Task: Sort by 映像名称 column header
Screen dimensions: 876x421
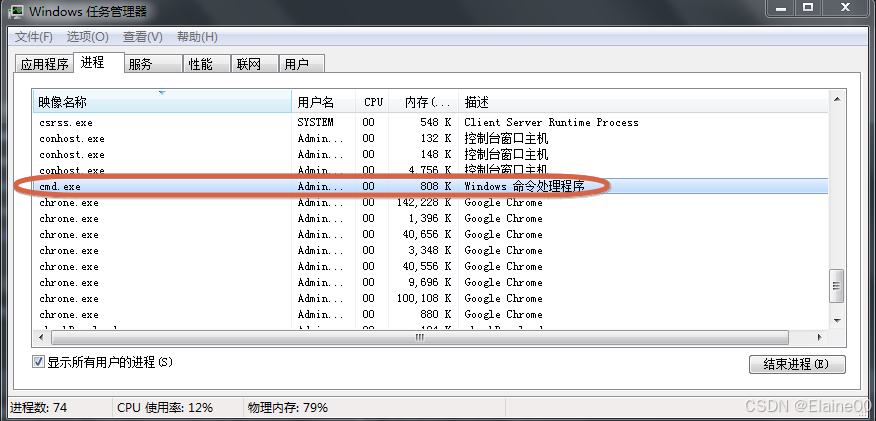Action: pos(162,102)
